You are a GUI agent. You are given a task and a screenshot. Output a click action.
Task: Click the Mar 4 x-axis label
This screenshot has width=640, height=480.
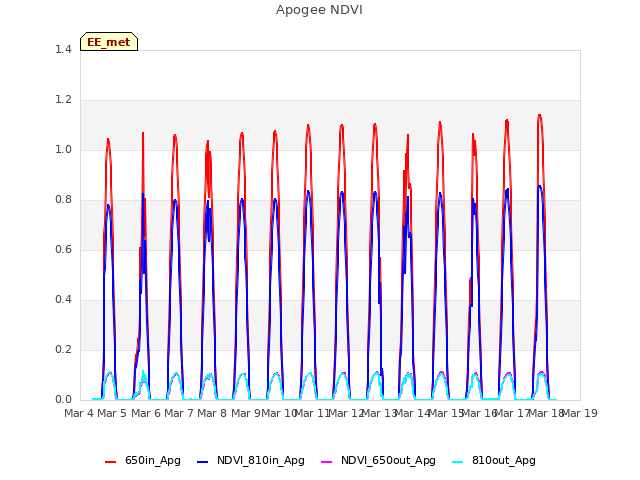point(79,413)
